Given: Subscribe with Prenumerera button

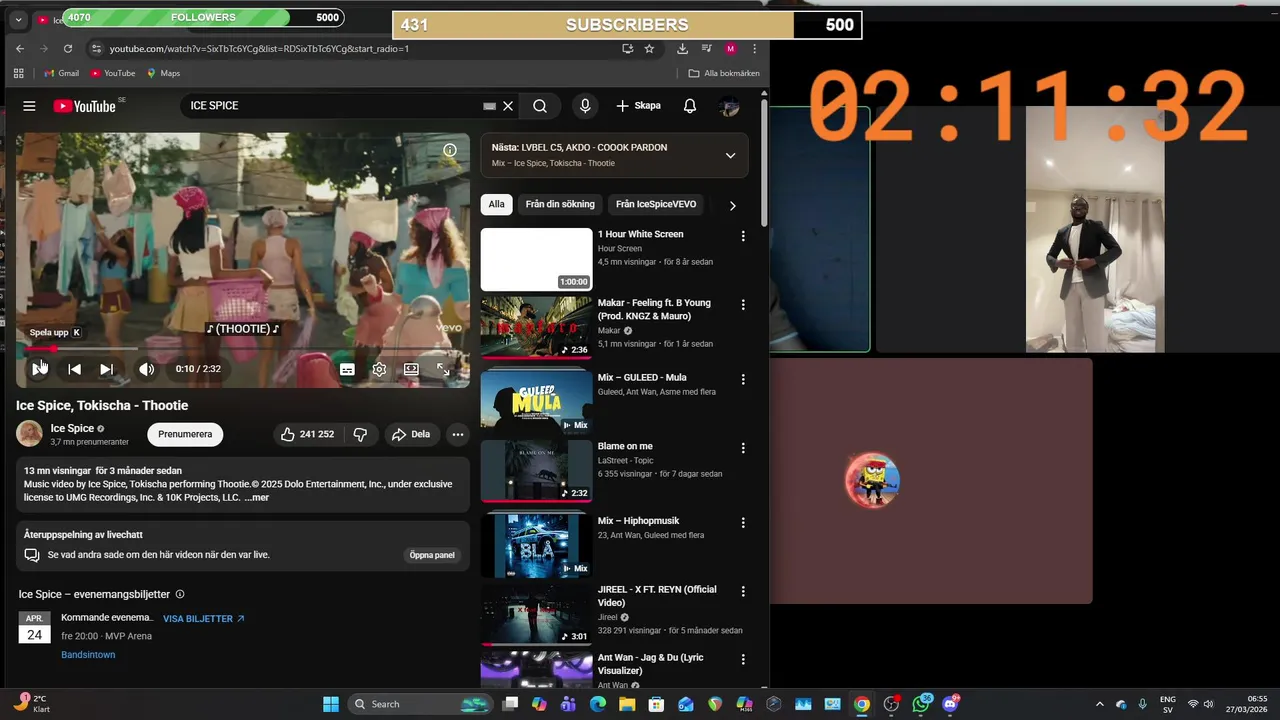Looking at the screenshot, I should [185, 434].
